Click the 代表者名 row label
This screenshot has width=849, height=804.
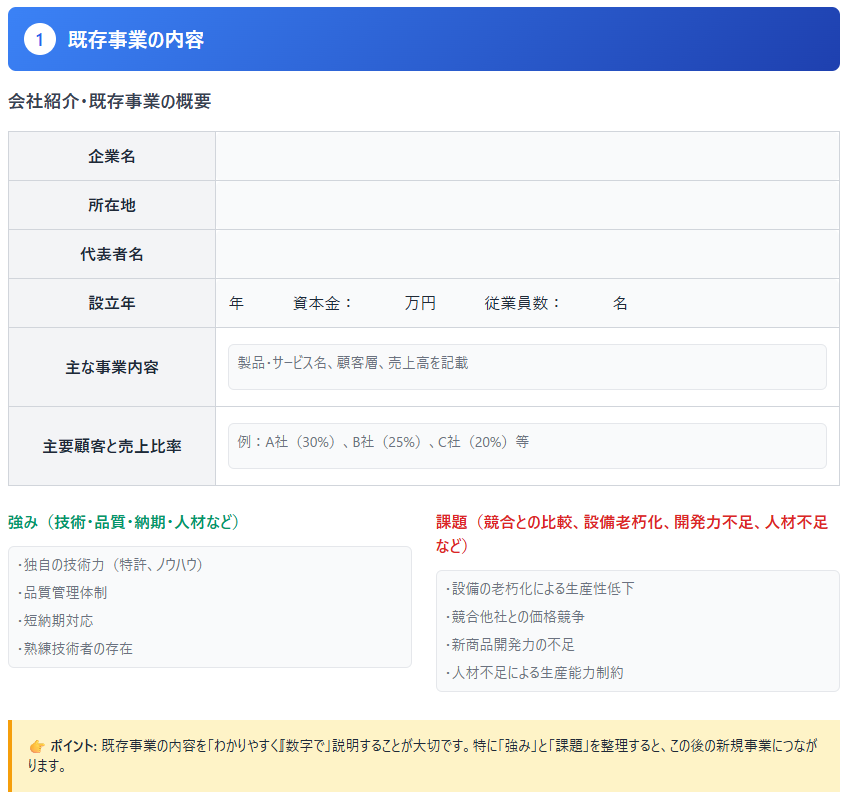coord(112,254)
